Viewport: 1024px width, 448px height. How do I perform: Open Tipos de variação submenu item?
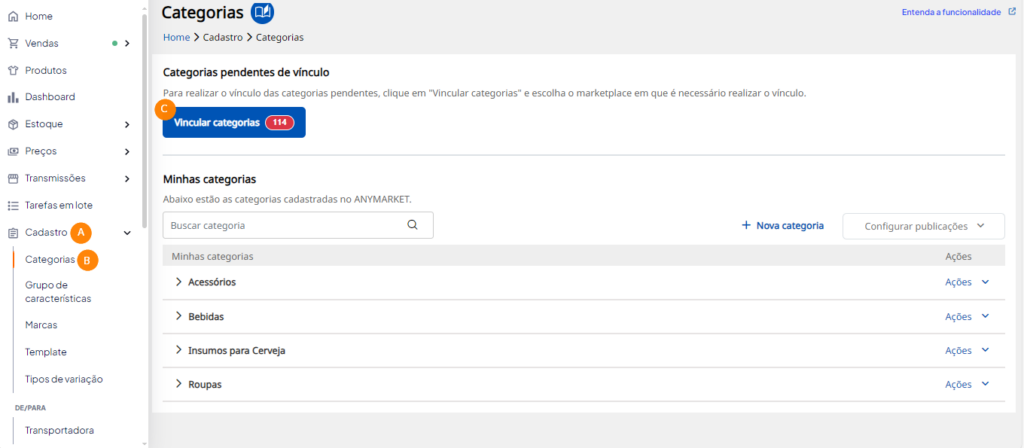(64, 379)
